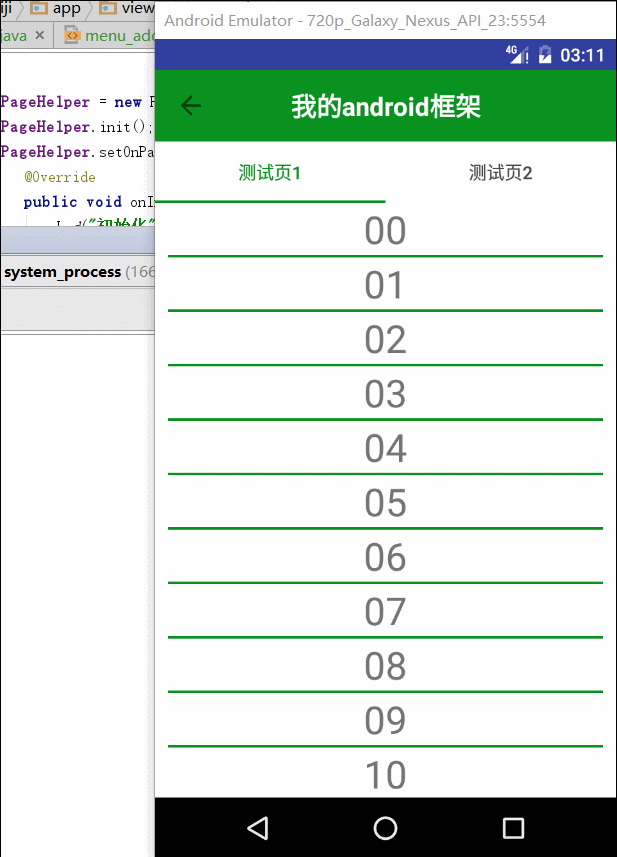
Task: Select list item 04
Action: click(385, 448)
